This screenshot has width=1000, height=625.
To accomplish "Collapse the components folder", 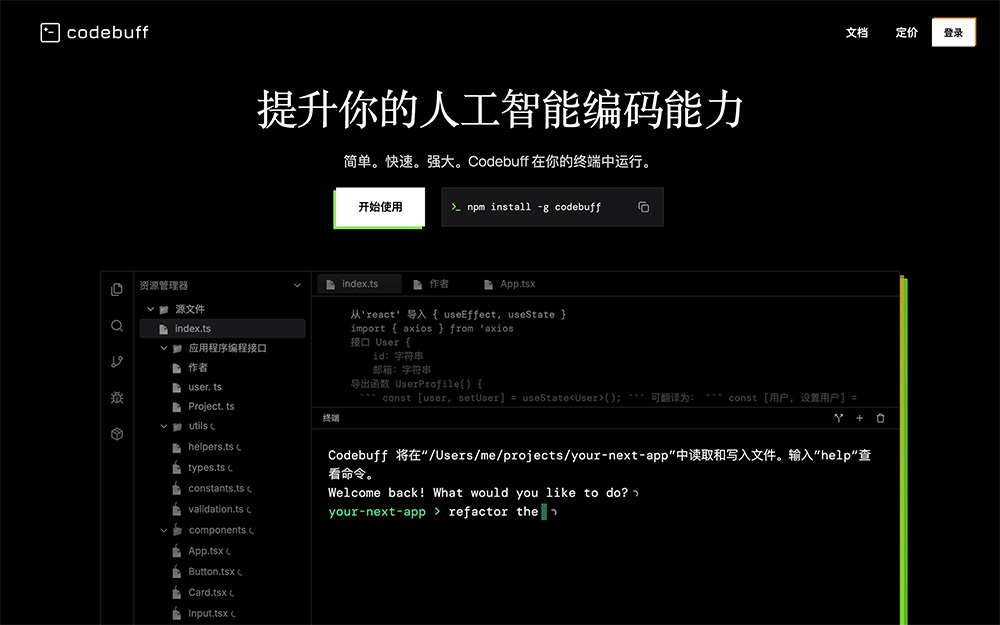I will coord(163,530).
